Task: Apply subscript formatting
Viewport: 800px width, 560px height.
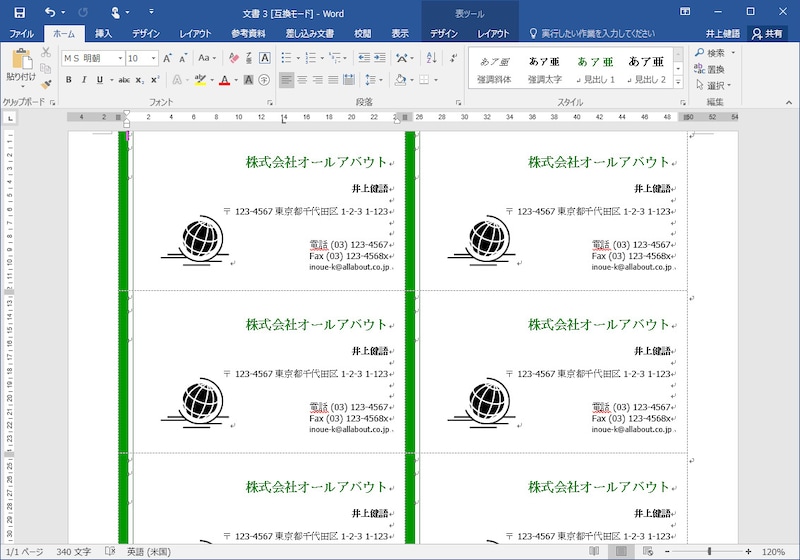Action: coord(140,80)
